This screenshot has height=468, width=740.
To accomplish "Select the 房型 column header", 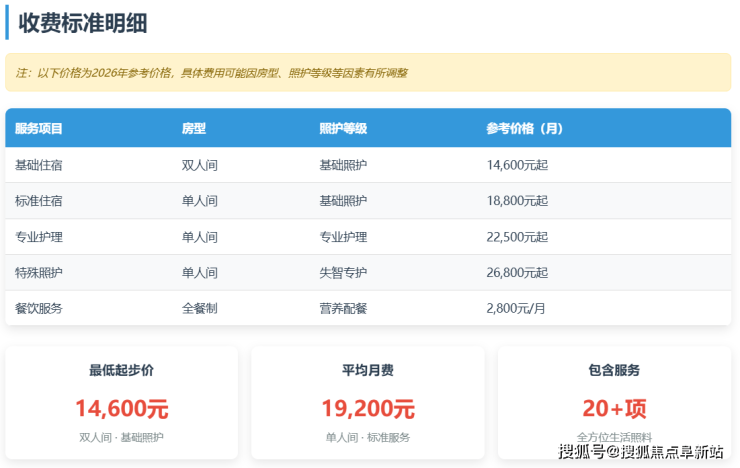I will [194, 129].
